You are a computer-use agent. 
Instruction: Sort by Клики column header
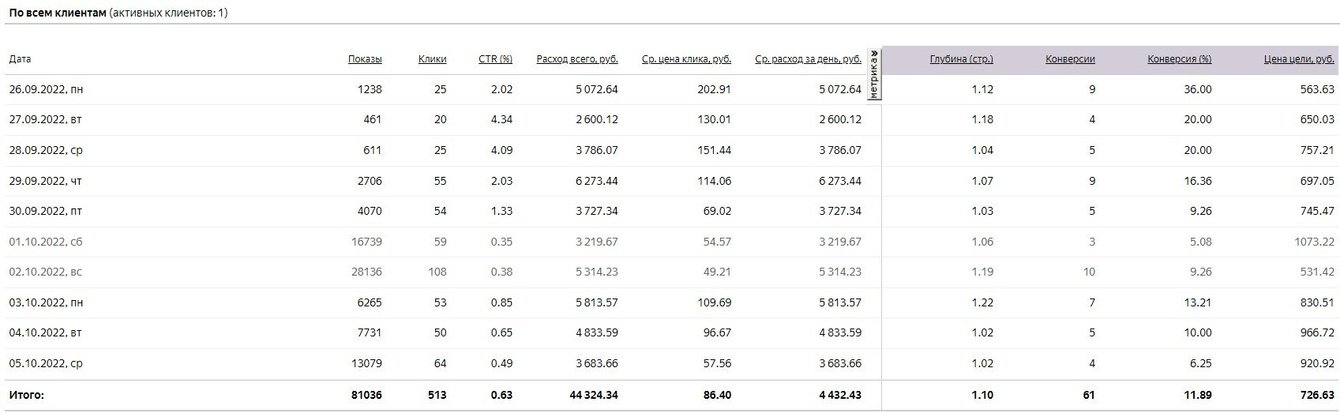pyautogui.click(x=432, y=59)
